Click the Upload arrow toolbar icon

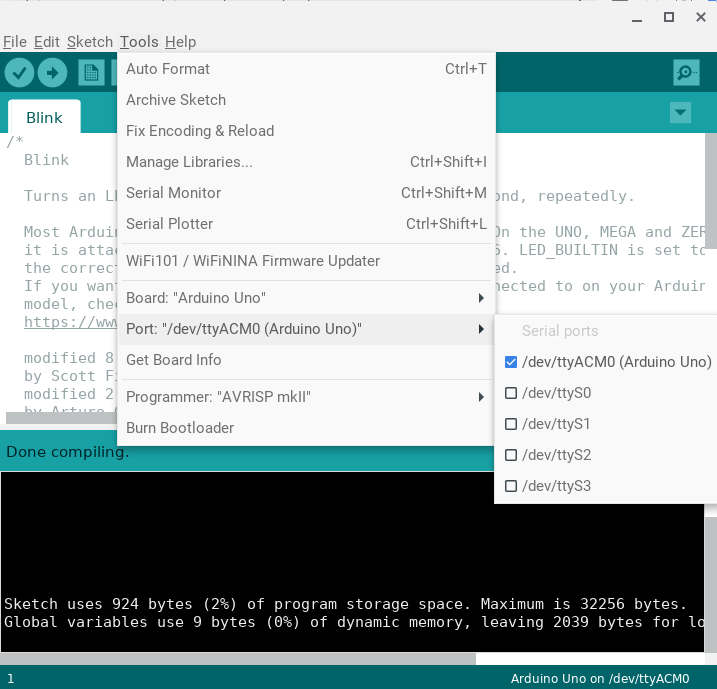click(x=52, y=73)
